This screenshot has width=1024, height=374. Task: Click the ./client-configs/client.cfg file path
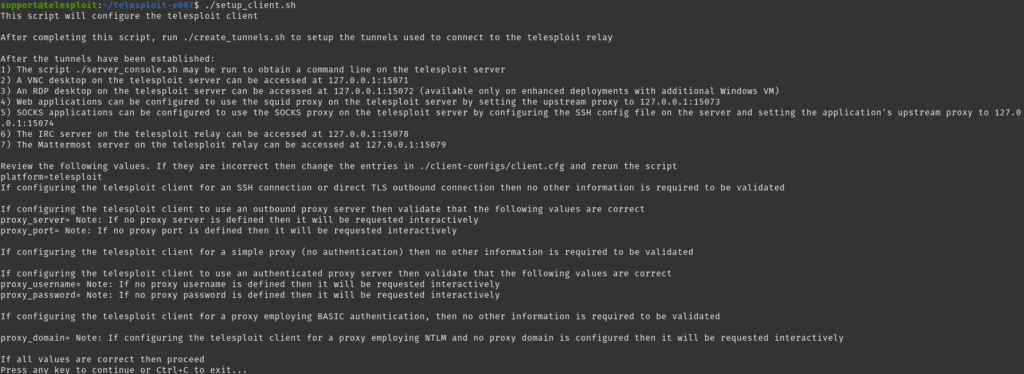(494, 166)
